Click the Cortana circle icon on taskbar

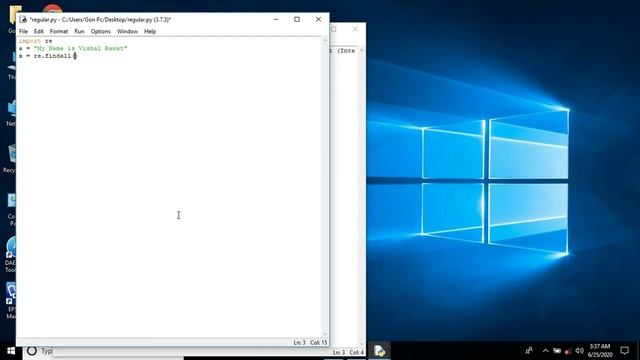click(x=31, y=351)
